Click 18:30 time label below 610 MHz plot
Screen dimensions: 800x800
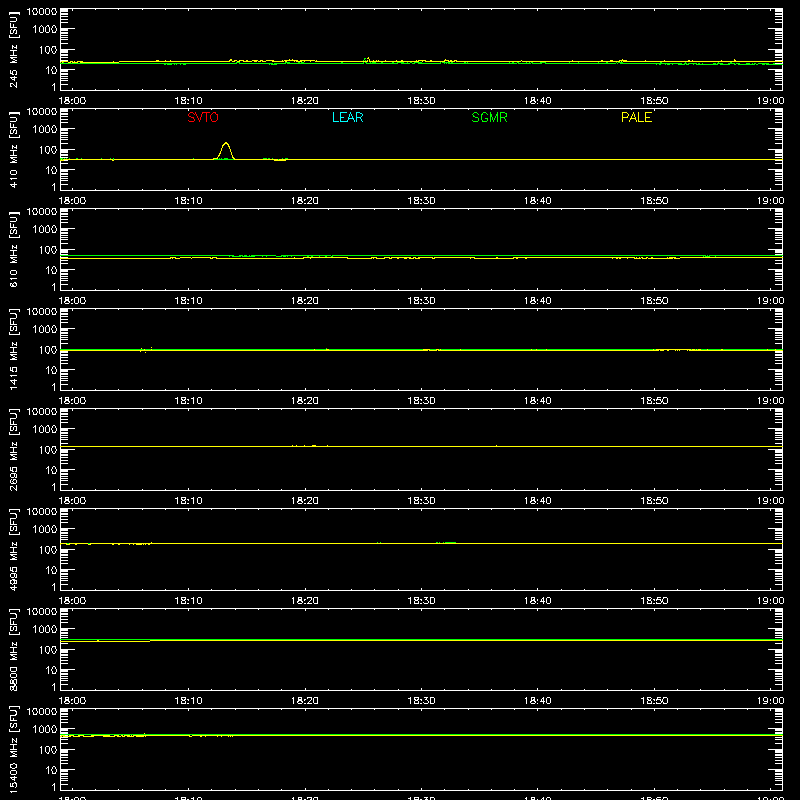[x=421, y=301]
